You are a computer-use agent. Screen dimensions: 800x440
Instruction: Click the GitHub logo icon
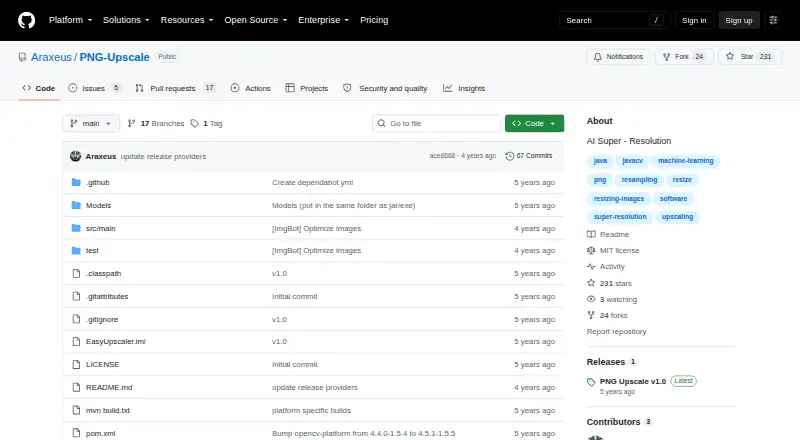27,20
